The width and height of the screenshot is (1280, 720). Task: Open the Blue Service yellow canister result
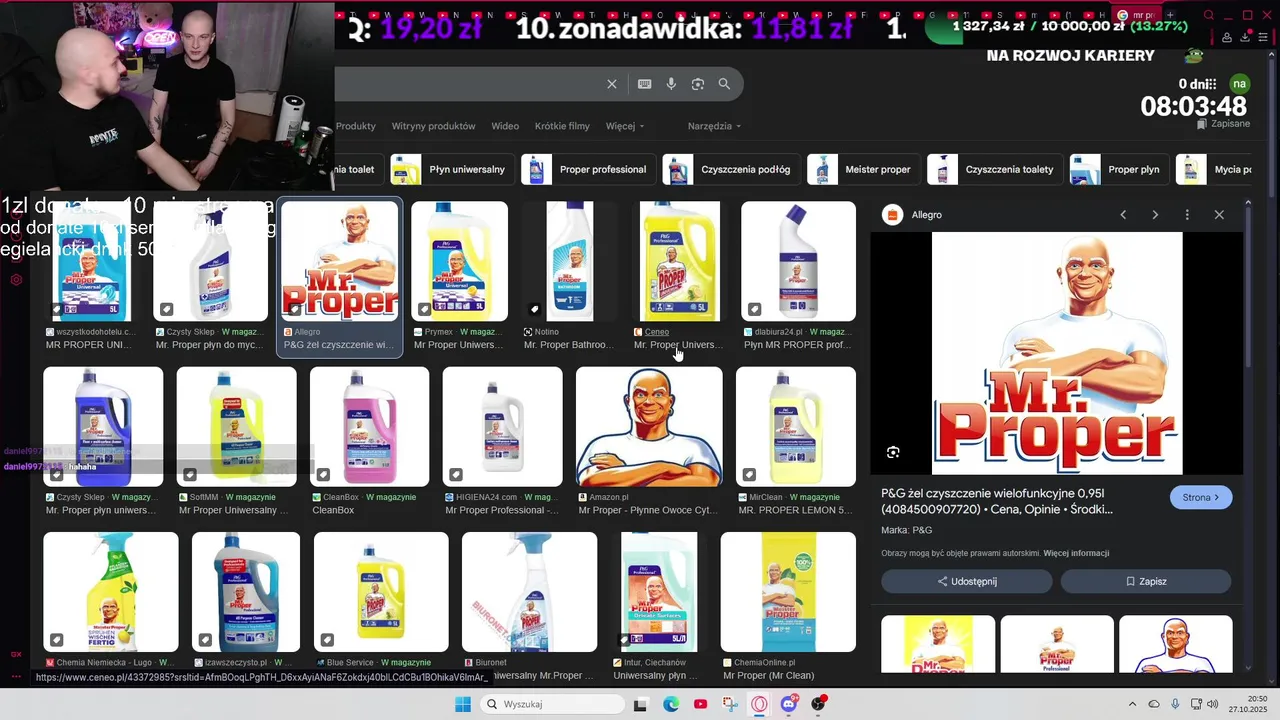(x=381, y=592)
